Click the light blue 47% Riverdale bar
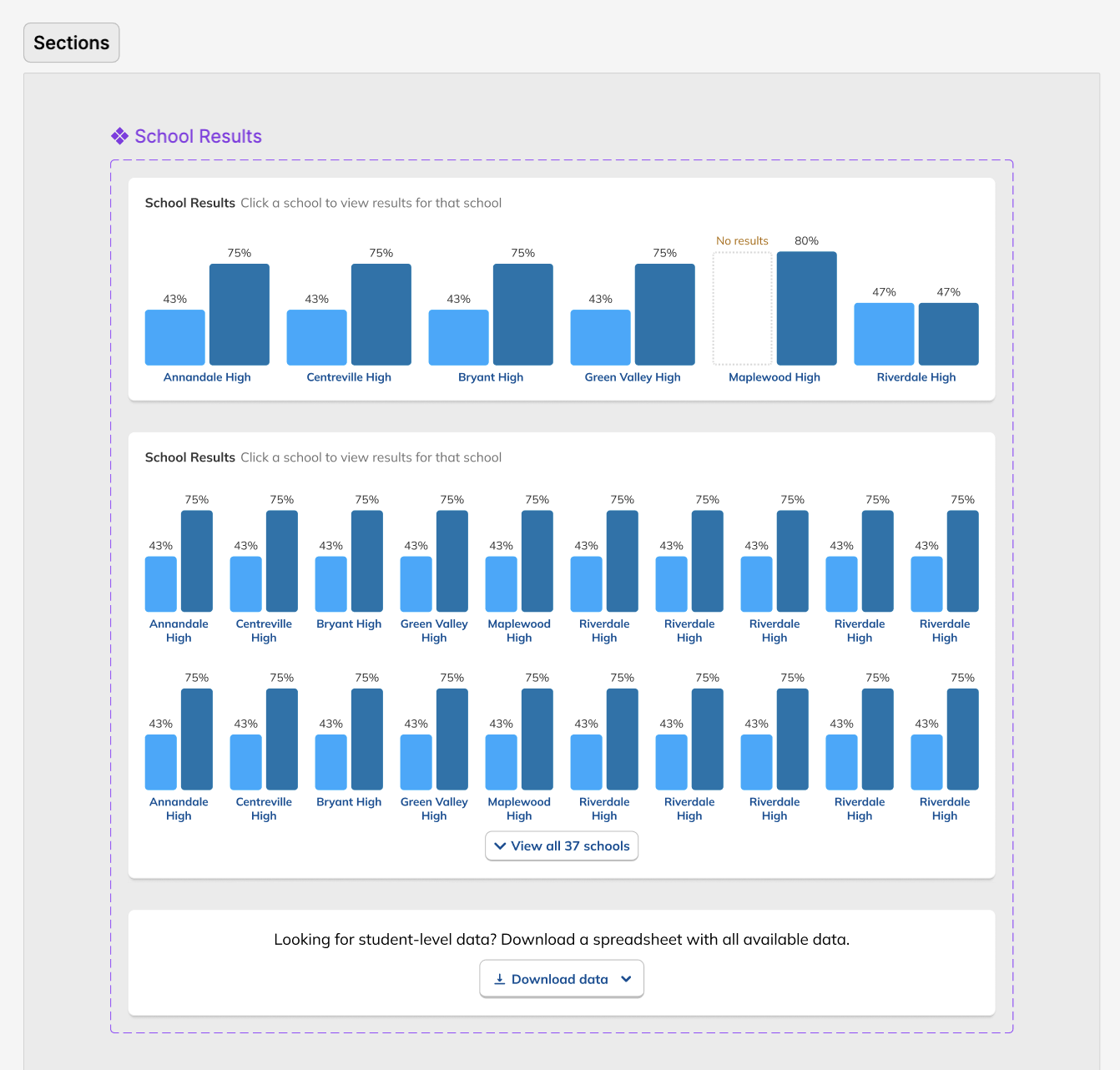The width and height of the screenshot is (1120, 1070). (x=884, y=334)
